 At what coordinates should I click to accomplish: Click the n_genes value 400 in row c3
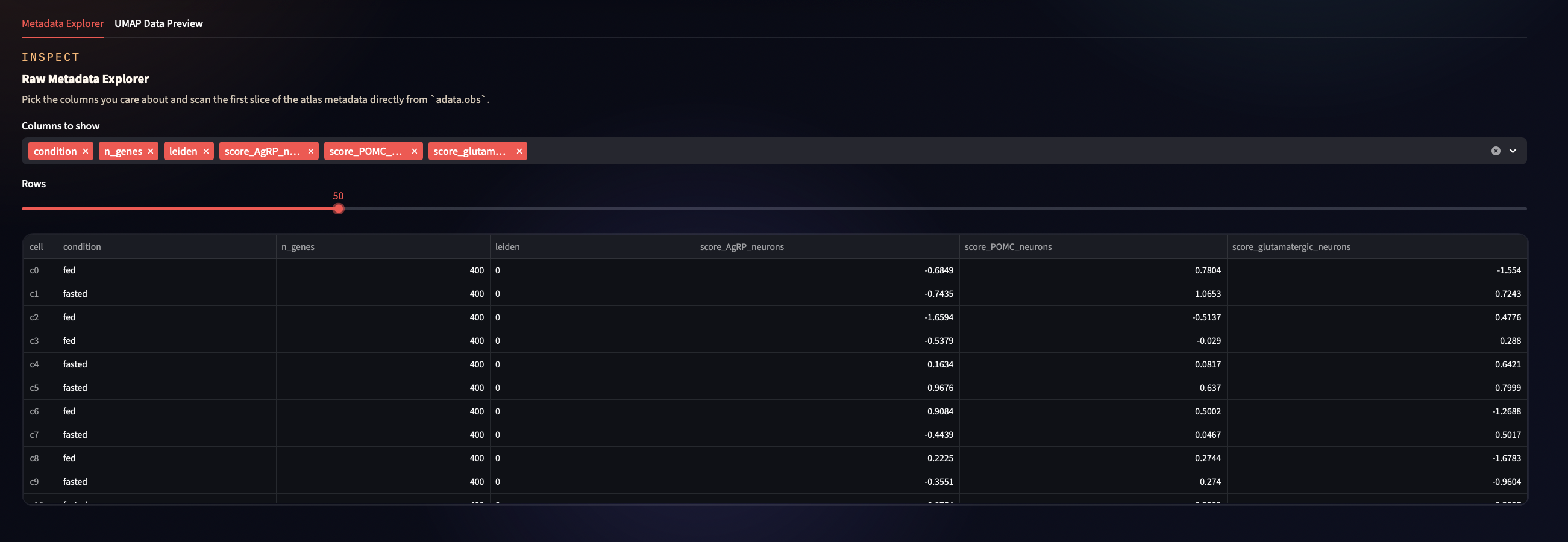coord(383,341)
